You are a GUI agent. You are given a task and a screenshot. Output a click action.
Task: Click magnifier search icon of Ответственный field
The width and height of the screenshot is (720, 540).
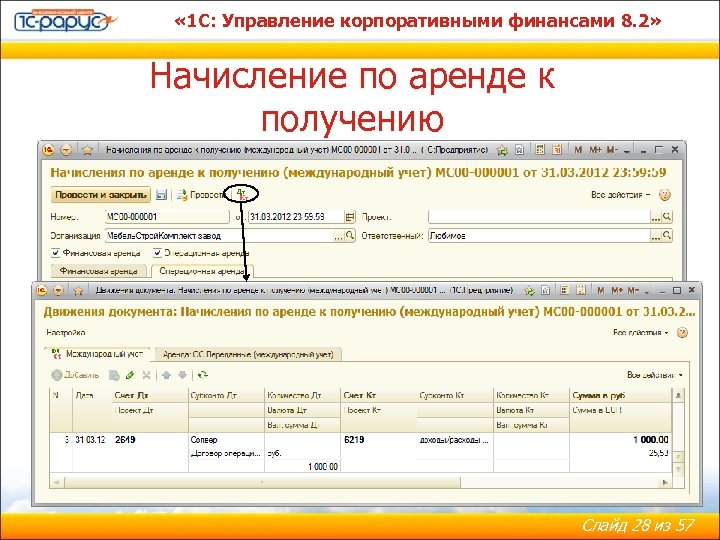tap(667, 236)
